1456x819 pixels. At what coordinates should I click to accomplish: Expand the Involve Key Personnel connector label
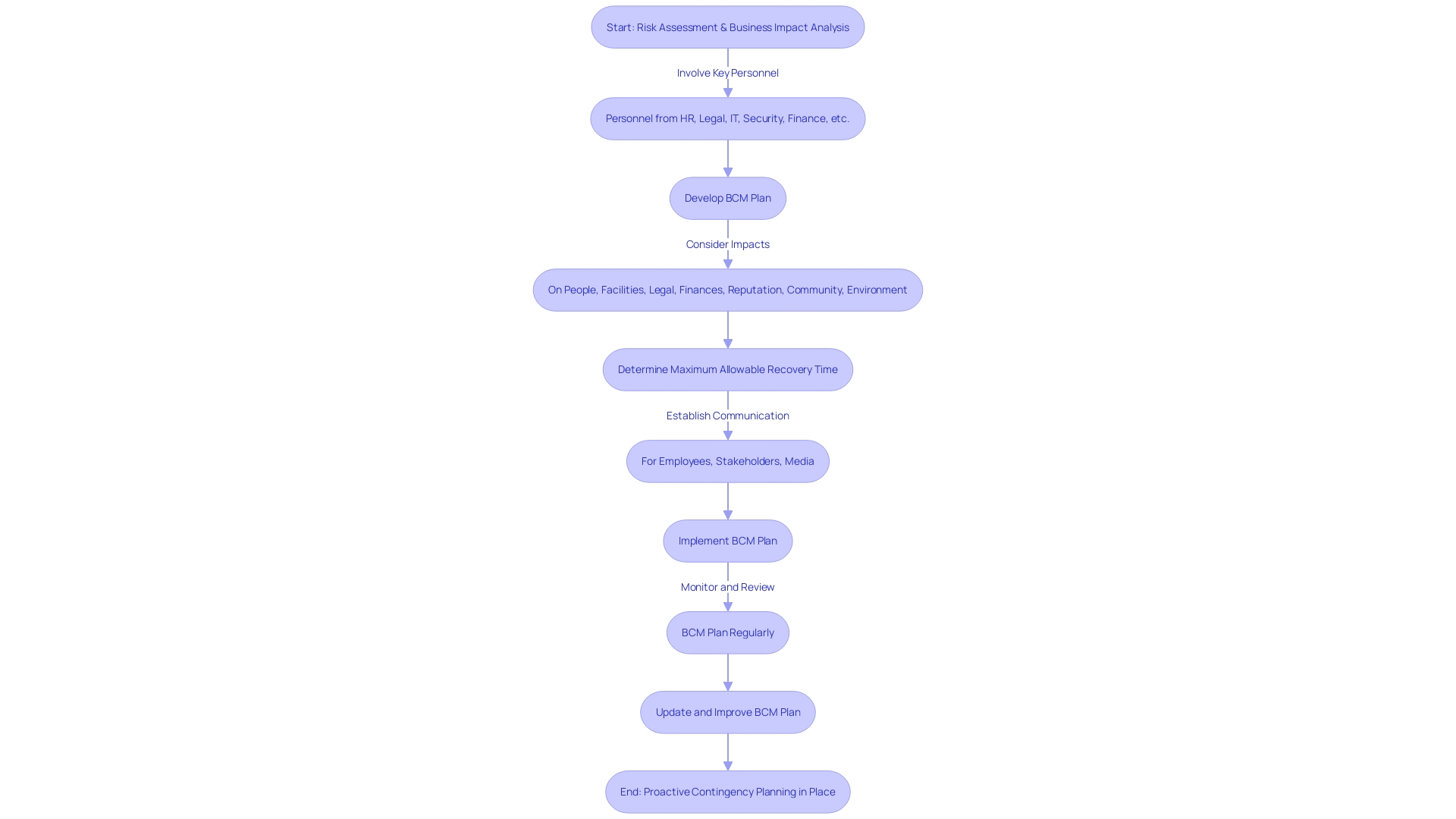[x=727, y=72]
